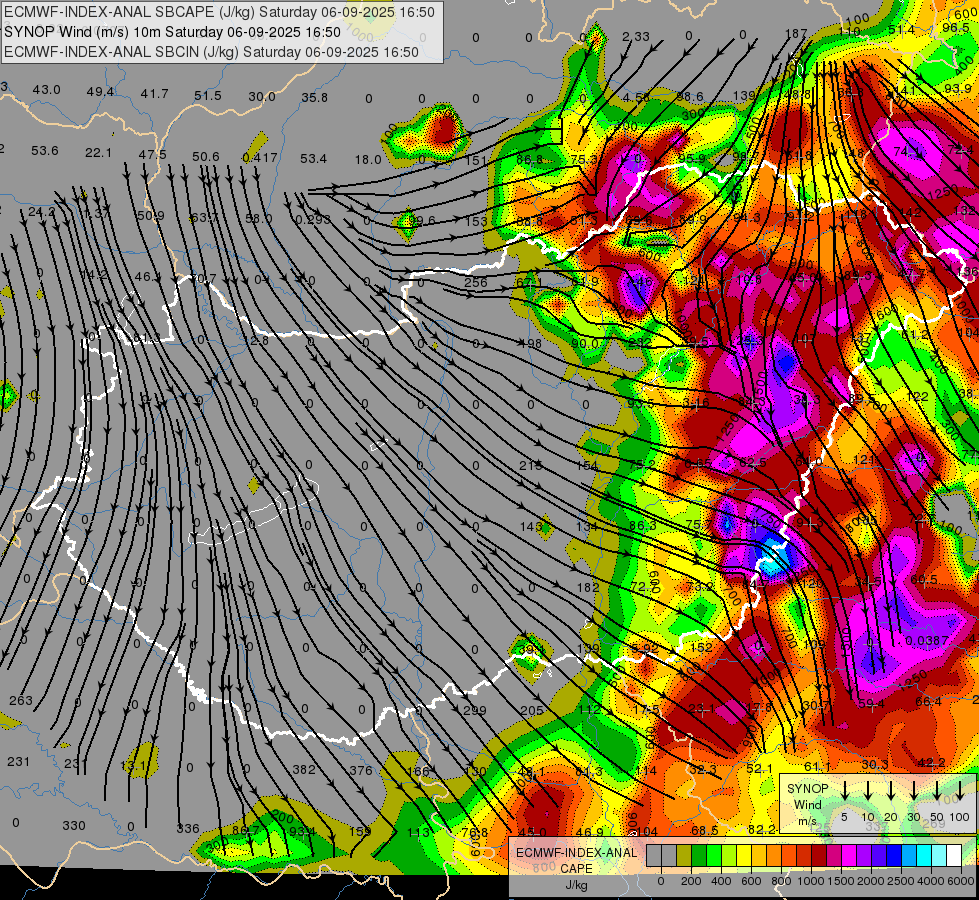Click the station value 30.0
The height and width of the screenshot is (900, 979).
262,97
